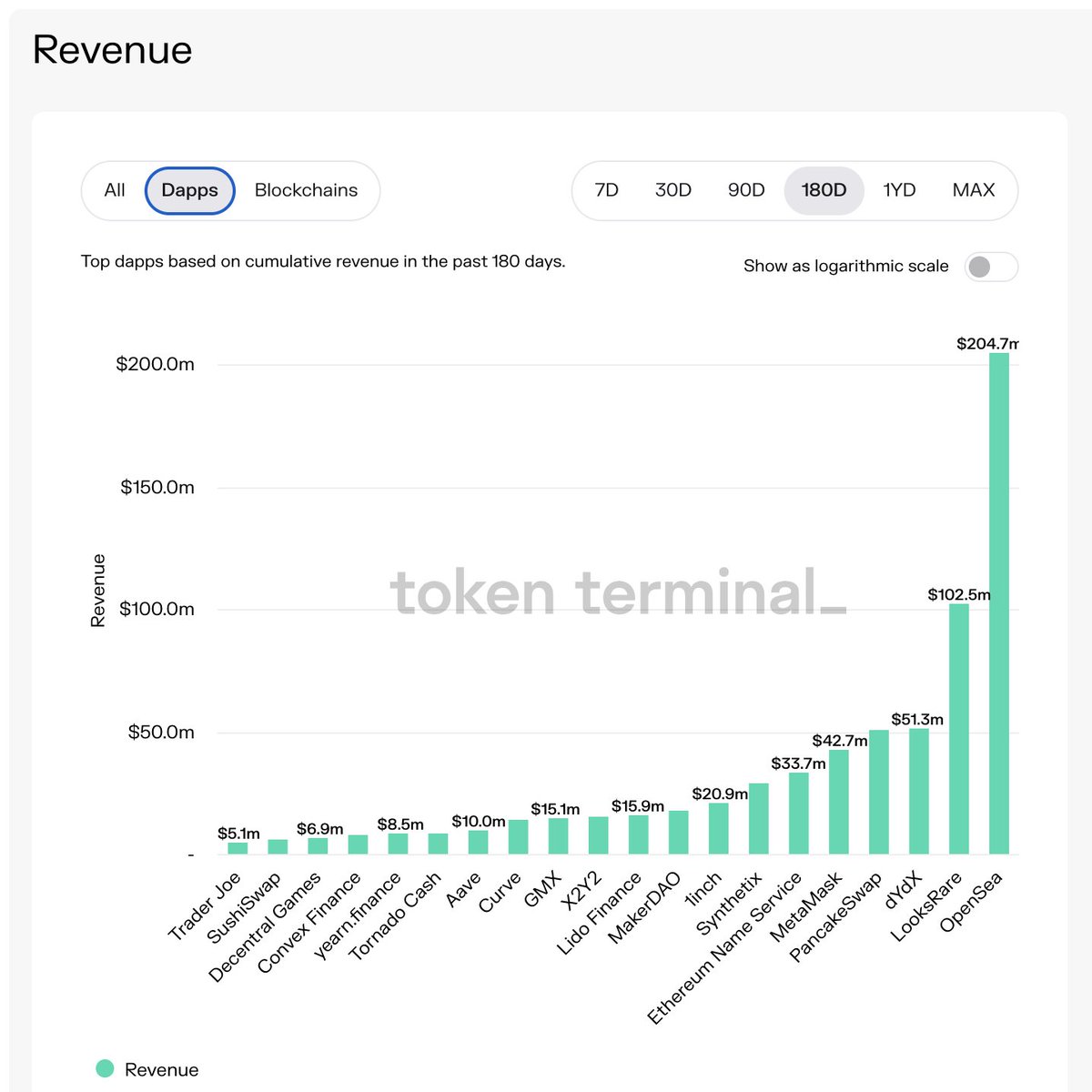Click the $150.0m axis tick label

(157, 487)
